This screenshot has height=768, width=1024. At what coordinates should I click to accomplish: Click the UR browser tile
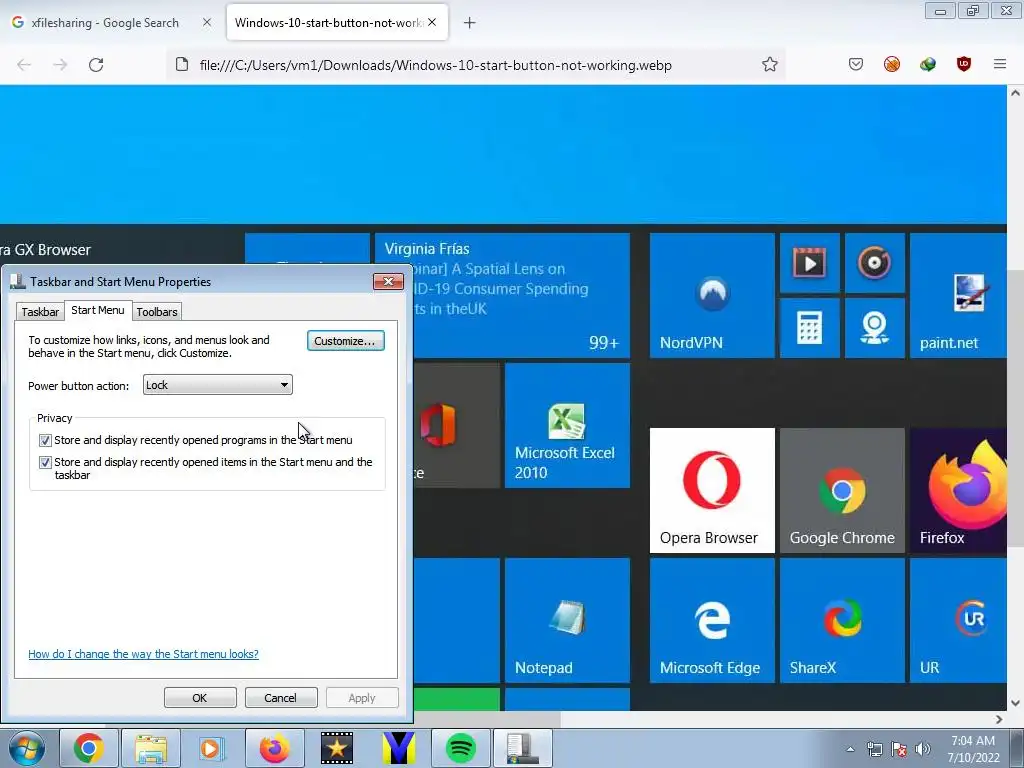(958, 620)
